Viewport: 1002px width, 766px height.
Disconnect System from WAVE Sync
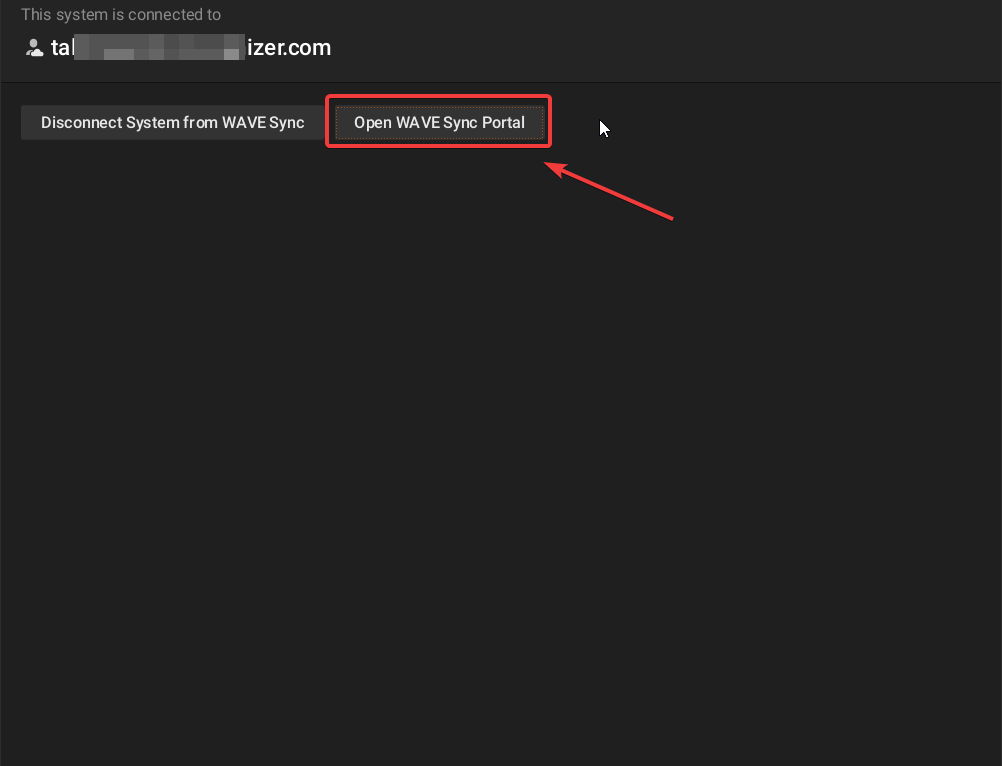[173, 122]
